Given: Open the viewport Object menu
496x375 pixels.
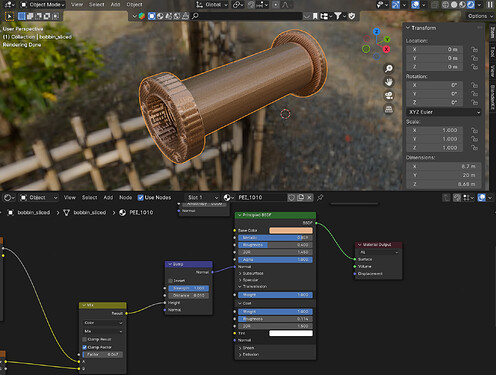Looking at the screenshot, I should [x=134, y=5].
